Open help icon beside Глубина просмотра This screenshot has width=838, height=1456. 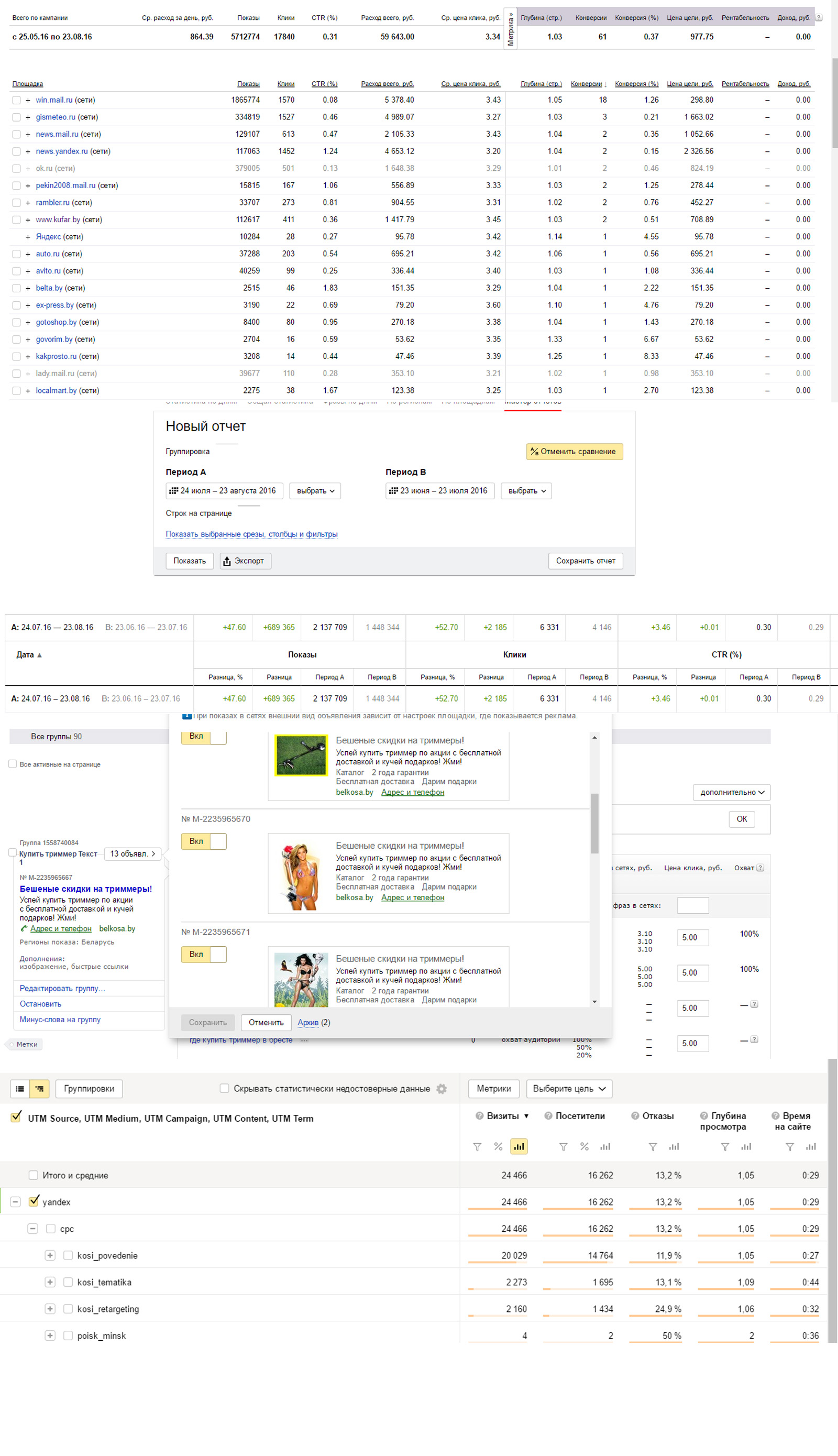point(704,1115)
